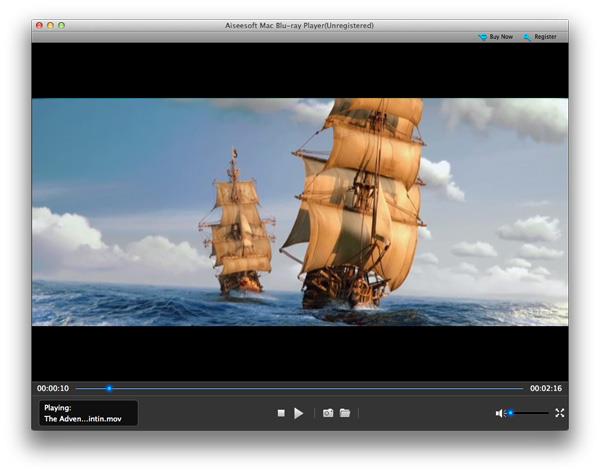Enter full screen mode
Image resolution: width=600 pixels, height=474 pixels.
560,413
